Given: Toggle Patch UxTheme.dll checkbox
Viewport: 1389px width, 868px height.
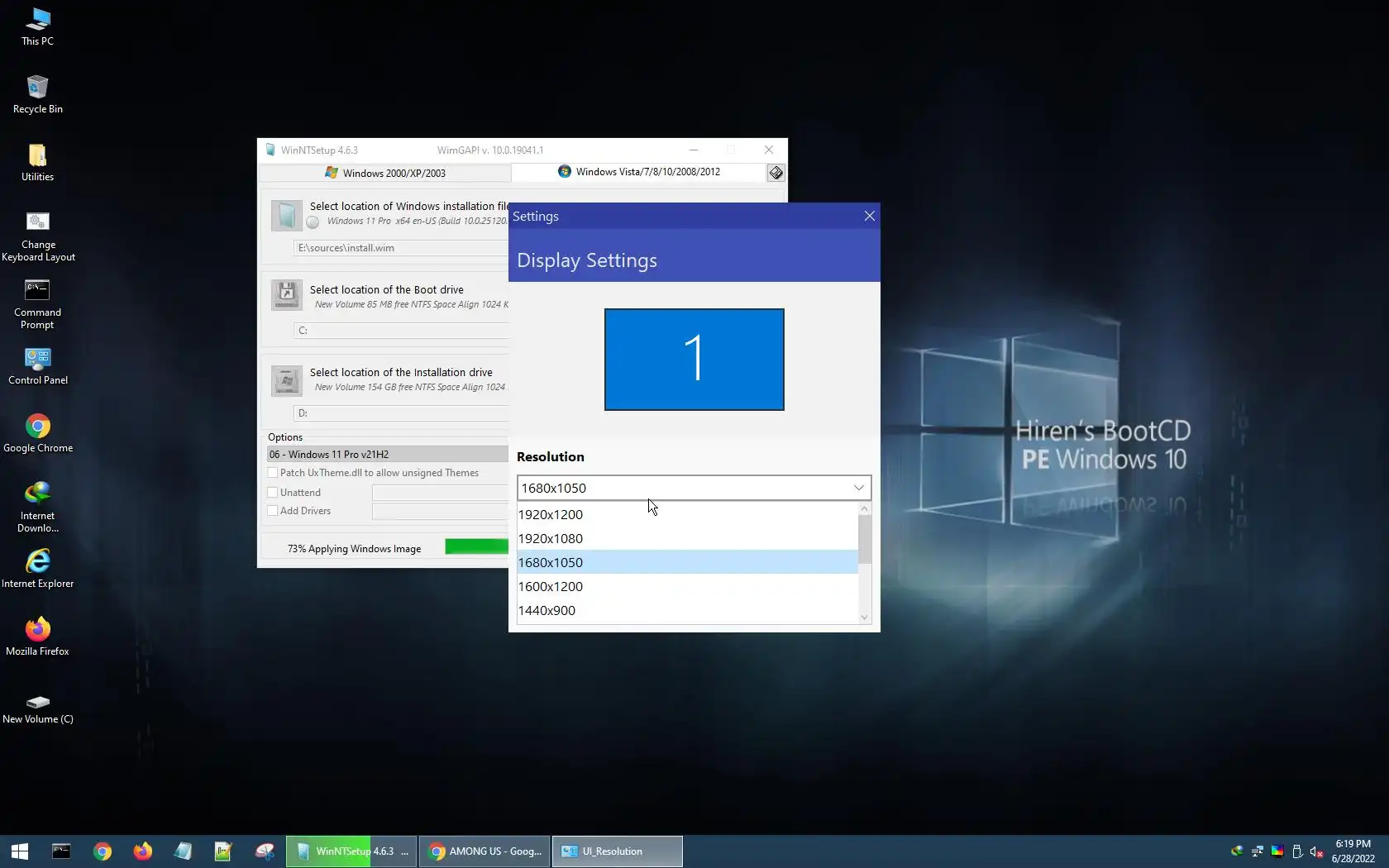Looking at the screenshot, I should coord(273,473).
